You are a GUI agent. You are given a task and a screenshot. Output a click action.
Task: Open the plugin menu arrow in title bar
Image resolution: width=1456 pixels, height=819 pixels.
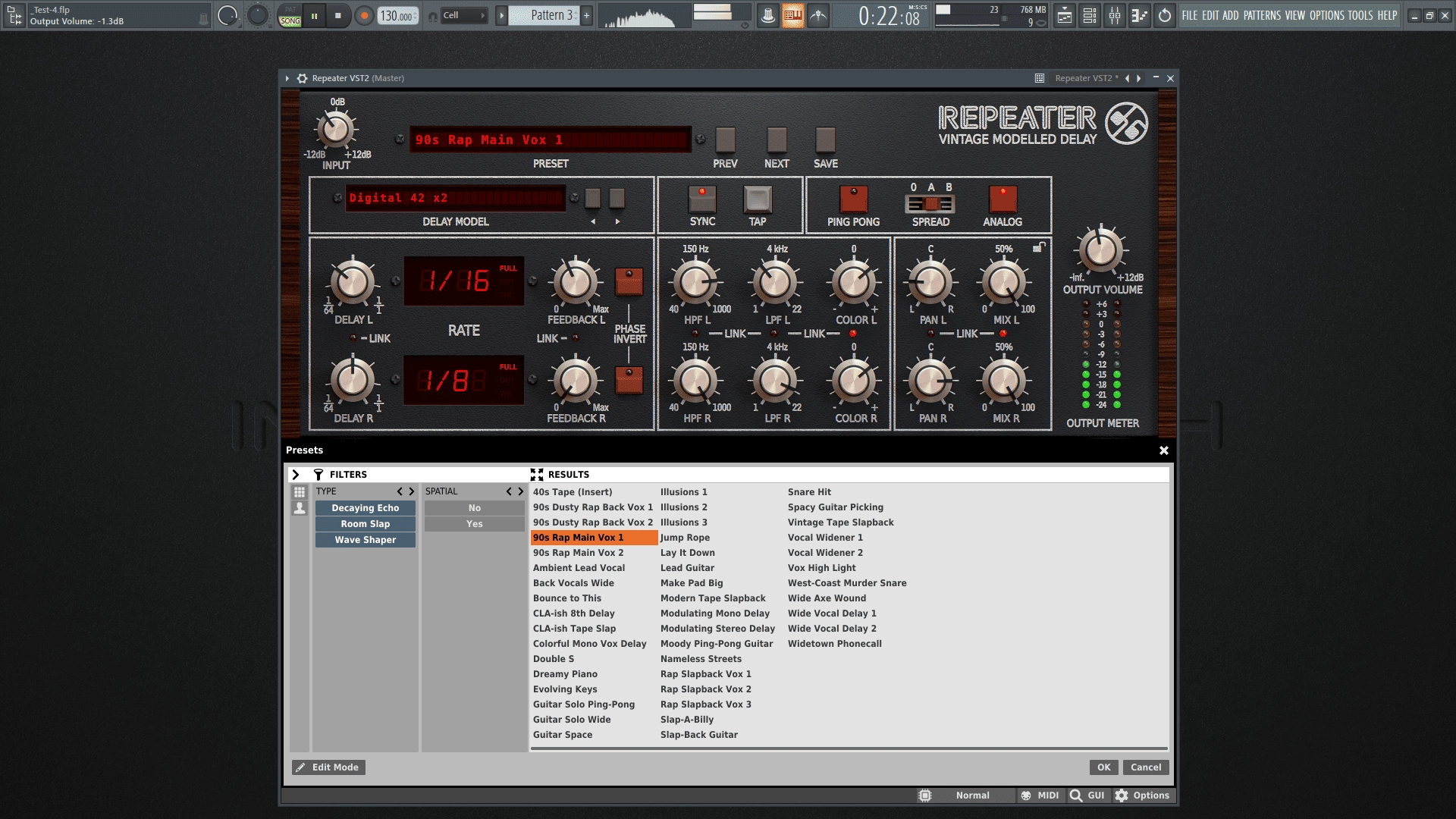287,78
